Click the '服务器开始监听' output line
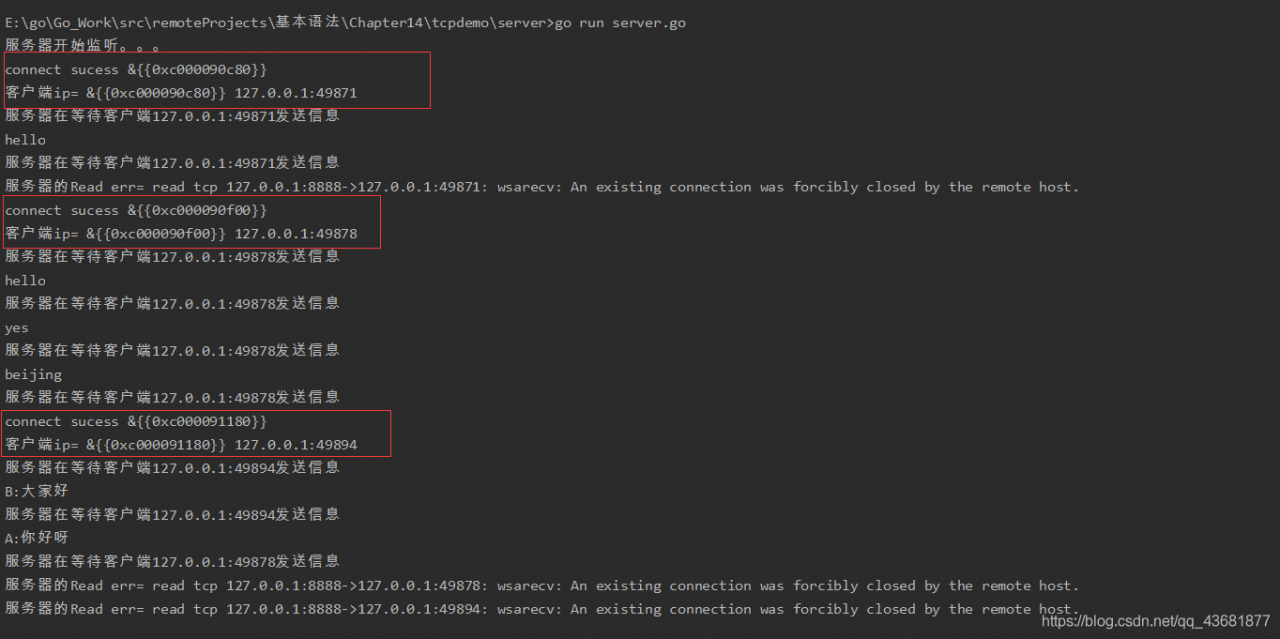 point(83,46)
